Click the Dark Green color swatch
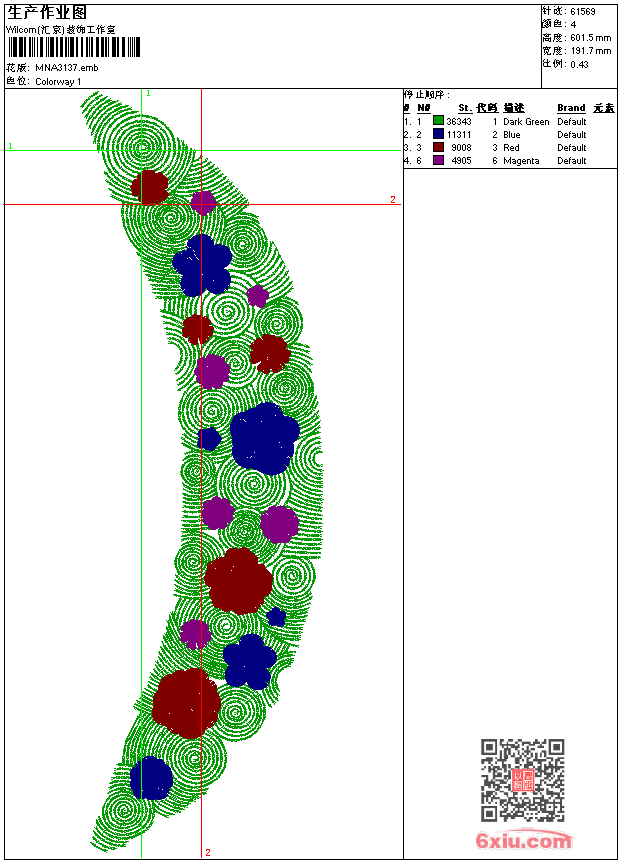 point(438,121)
